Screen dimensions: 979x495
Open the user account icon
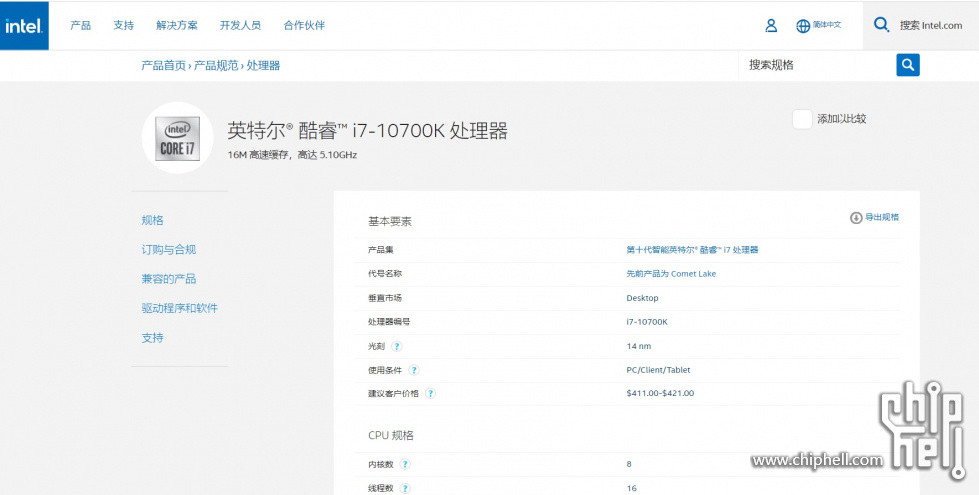click(x=771, y=26)
